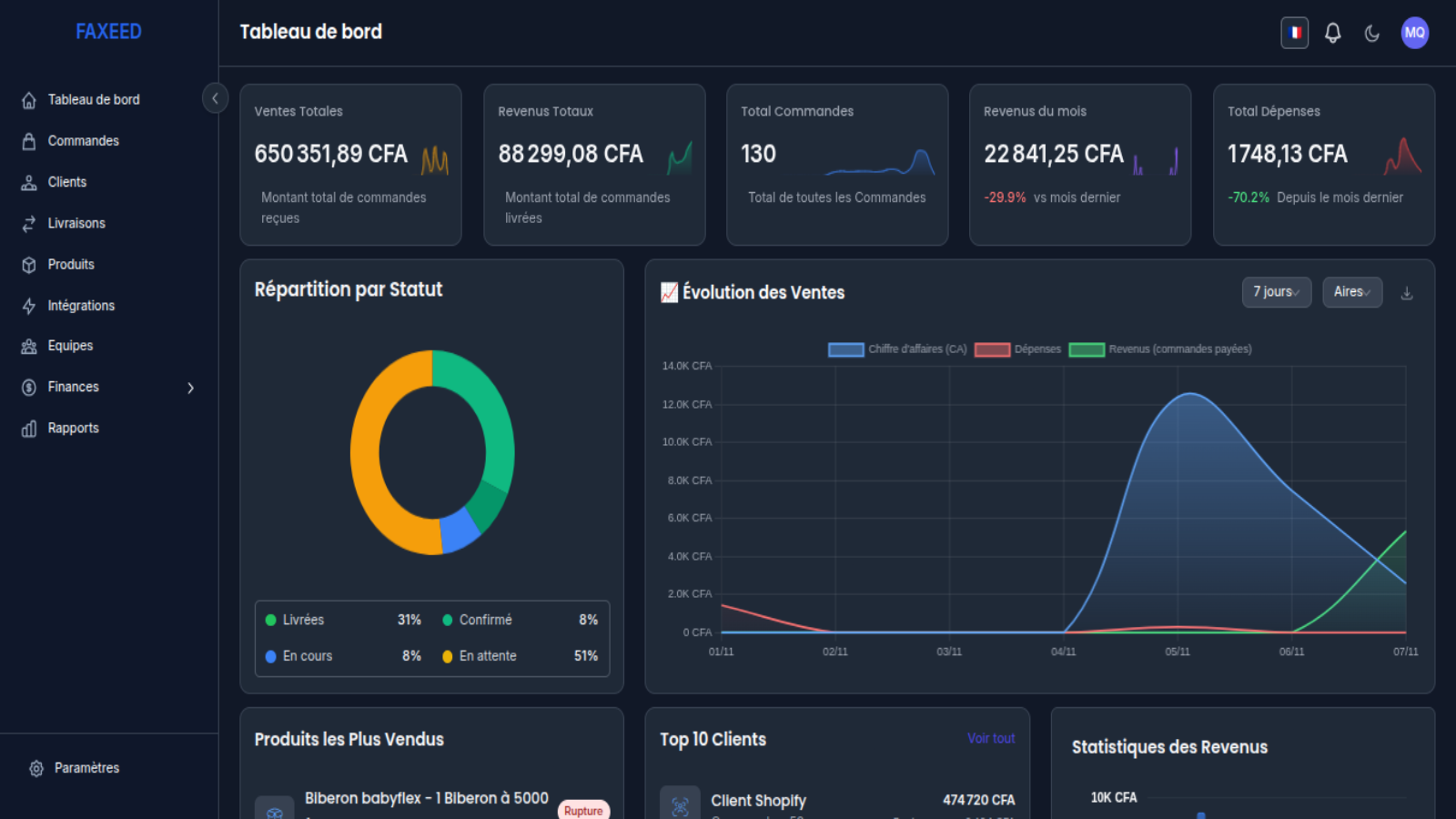1456x819 pixels.
Task: Open the MQ user avatar menu
Action: point(1414,33)
